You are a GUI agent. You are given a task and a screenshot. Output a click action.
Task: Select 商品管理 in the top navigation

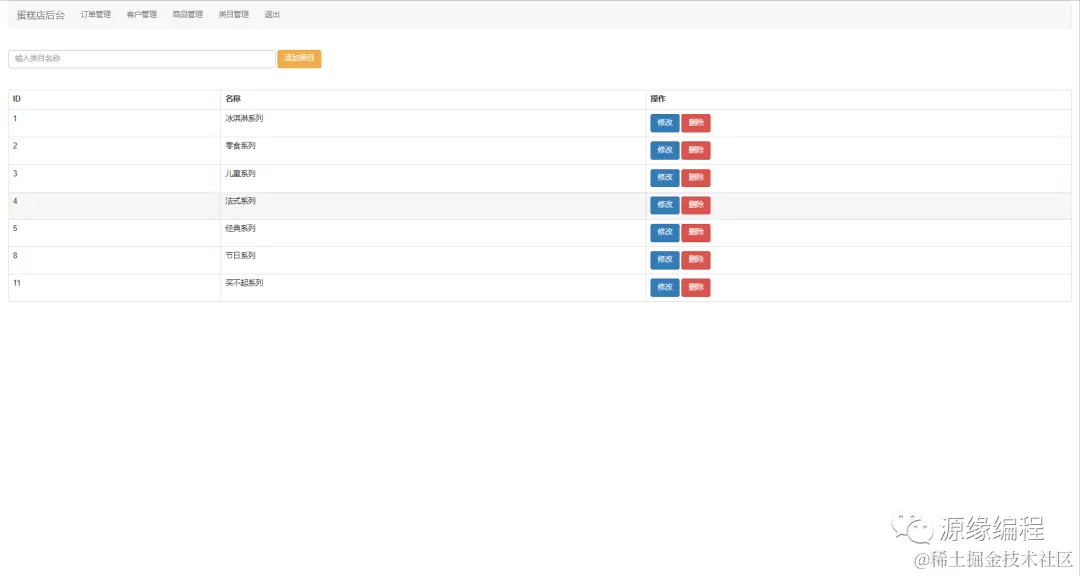(188, 14)
